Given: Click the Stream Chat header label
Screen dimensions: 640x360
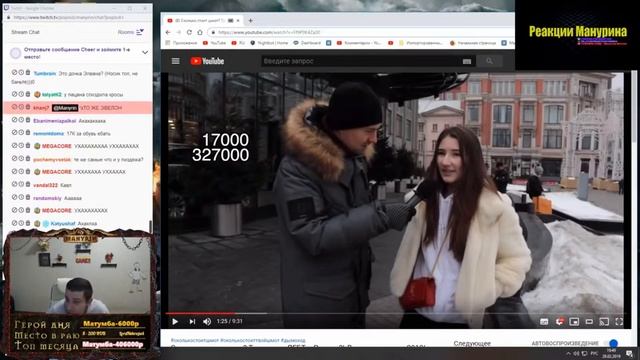Looking at the screenshot, I should [25, 32].
